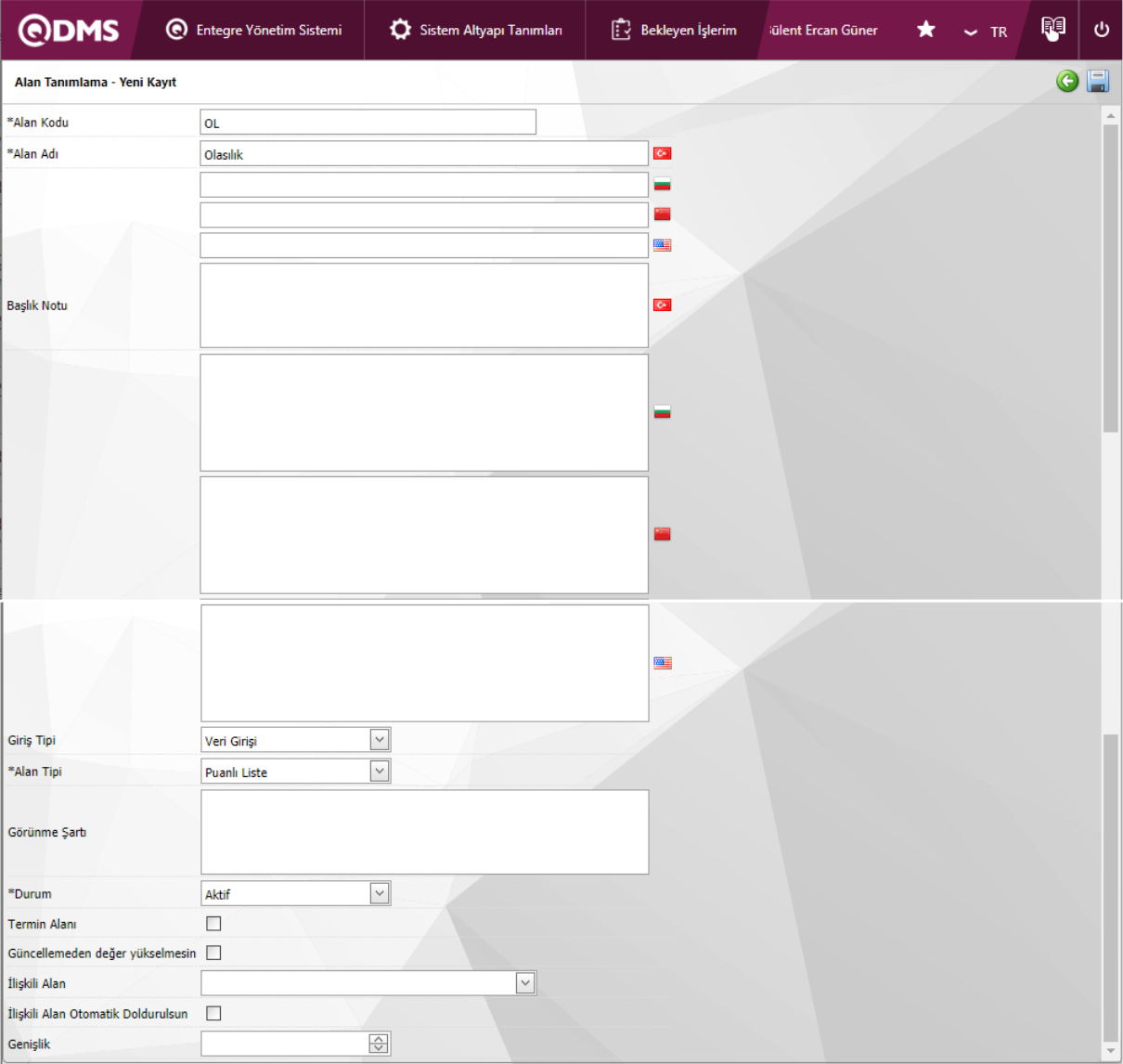Open the TR language dropdown
Image resolution: width=1123 pixels, height=1064 pixels.
tap(986, 32)
